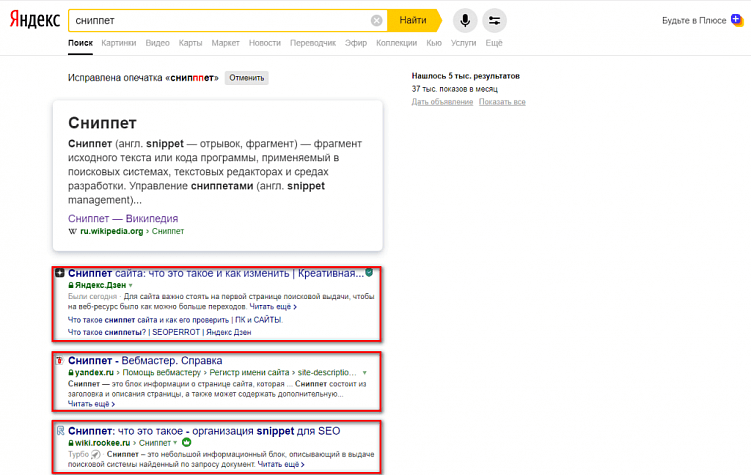Open the Сниппет - Вебмастер. Справка result
Screen dimensions: 751x475
145,361
